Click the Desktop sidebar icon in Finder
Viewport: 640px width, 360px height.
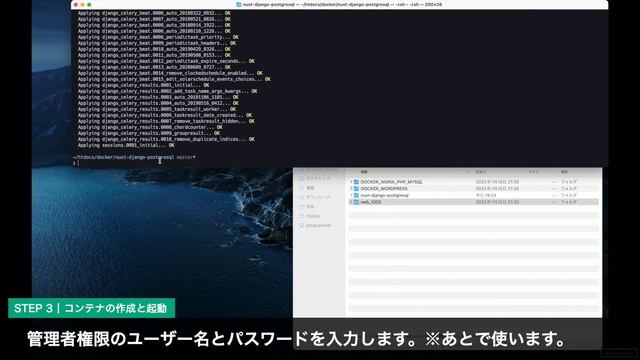click(302, 179)
